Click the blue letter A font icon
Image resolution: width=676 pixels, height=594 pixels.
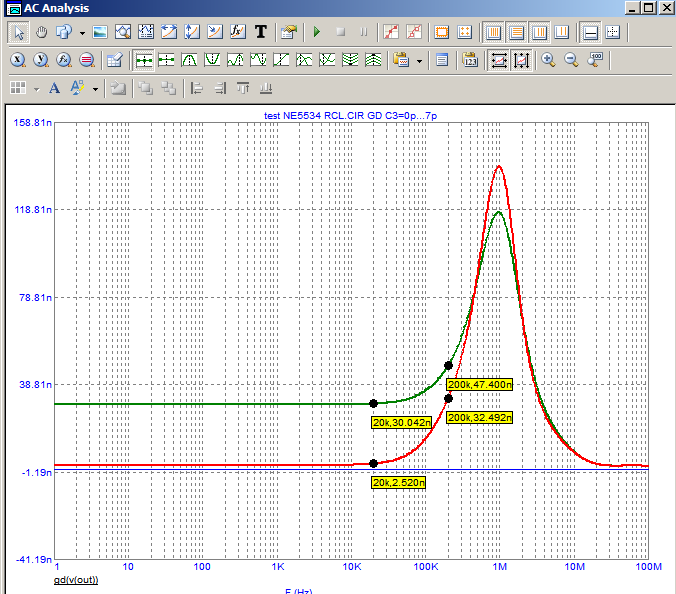(x=54, y=88)
